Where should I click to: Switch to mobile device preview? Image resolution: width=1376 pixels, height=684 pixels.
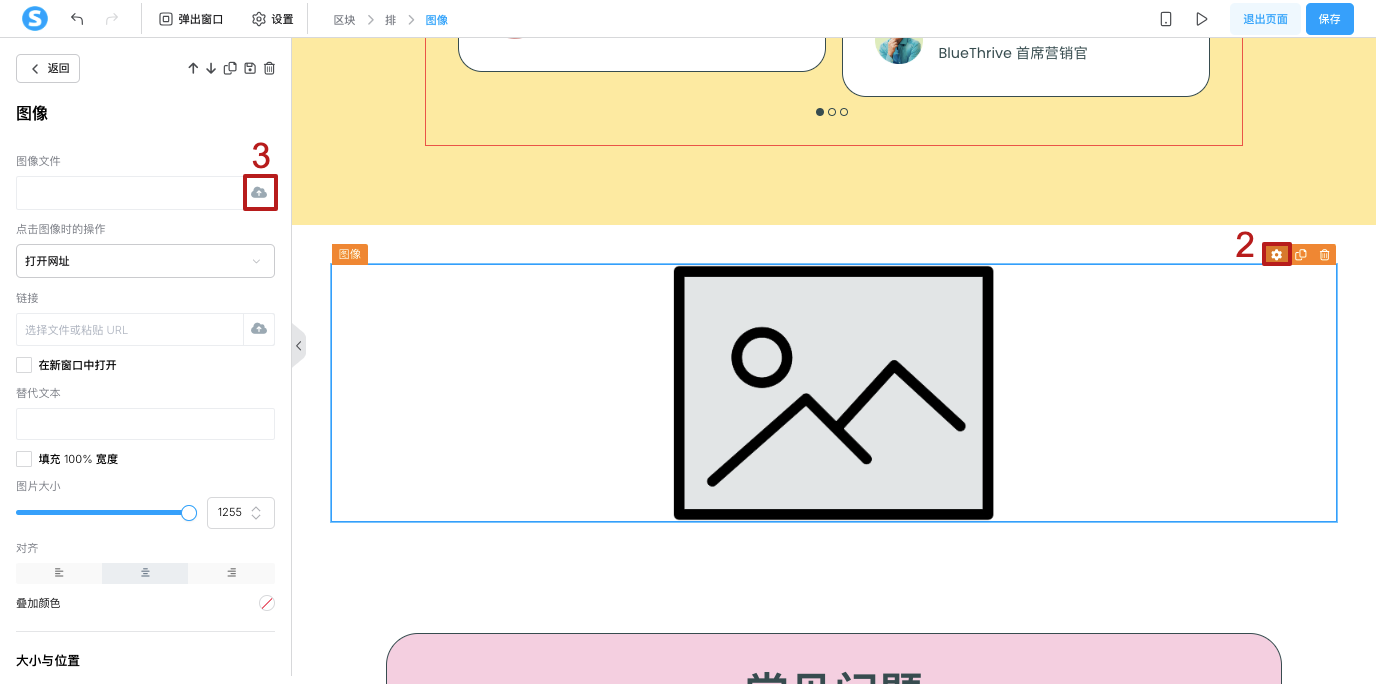coord(1166,19)
